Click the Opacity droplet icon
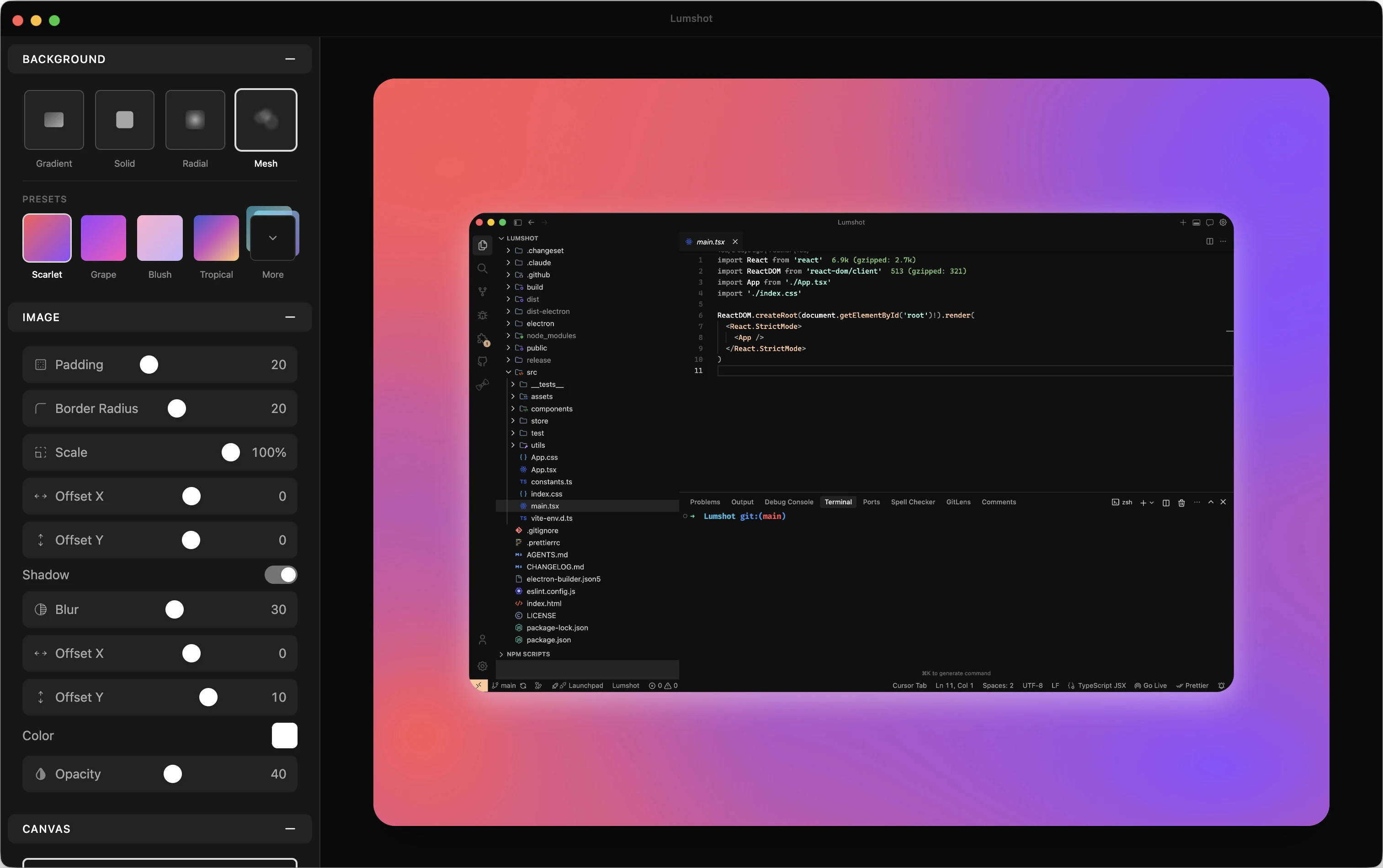1383x868 pixels. pyautogui.click(x=41, y=774)
